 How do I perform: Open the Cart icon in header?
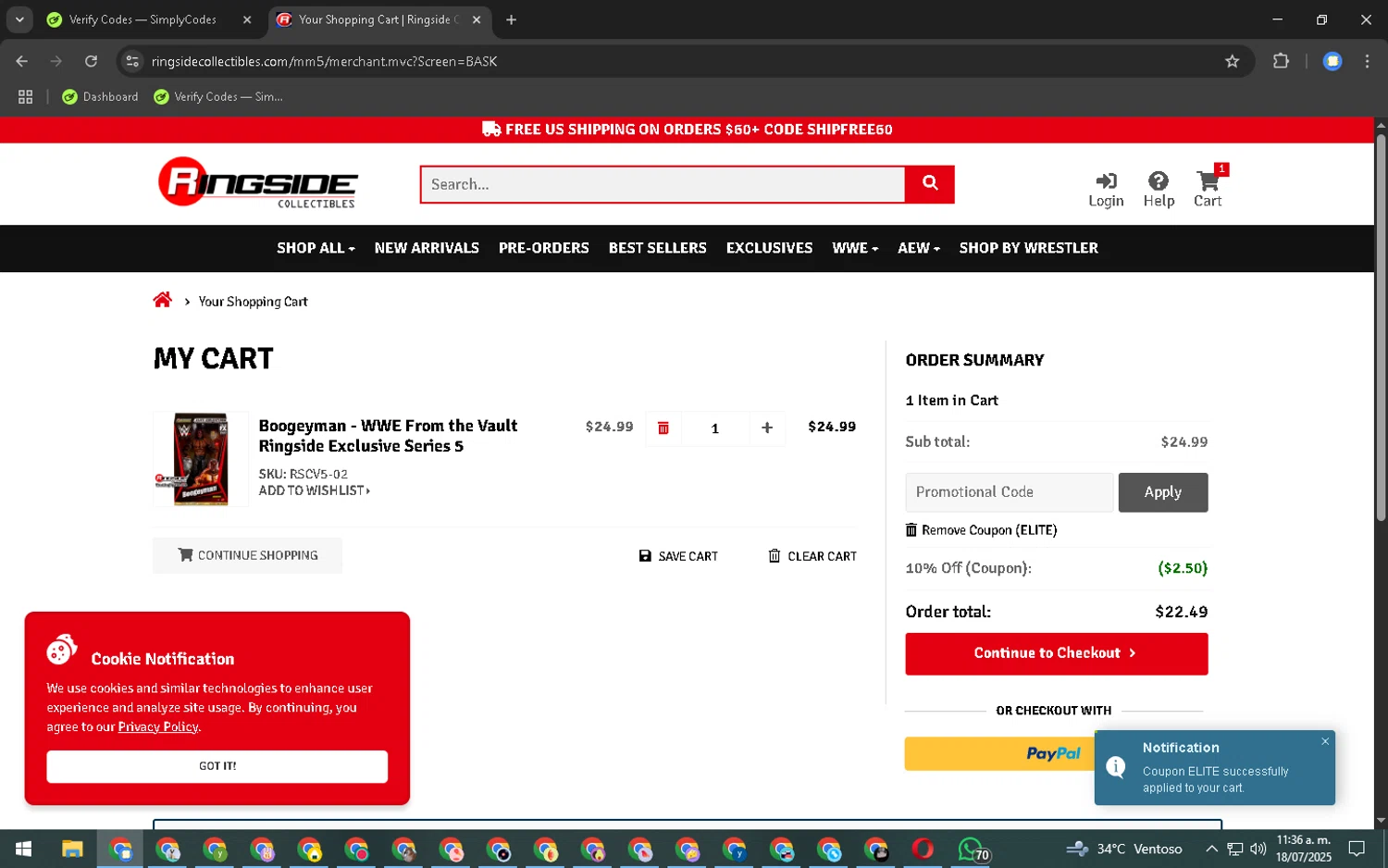coord(1208,189)
